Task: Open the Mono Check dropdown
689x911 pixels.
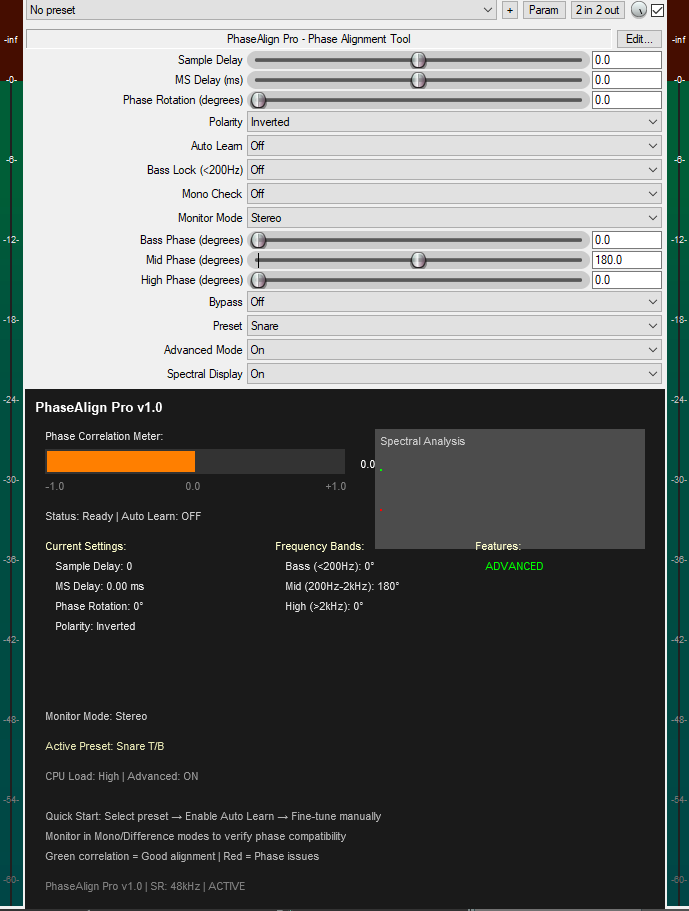Action: point(454,194)
